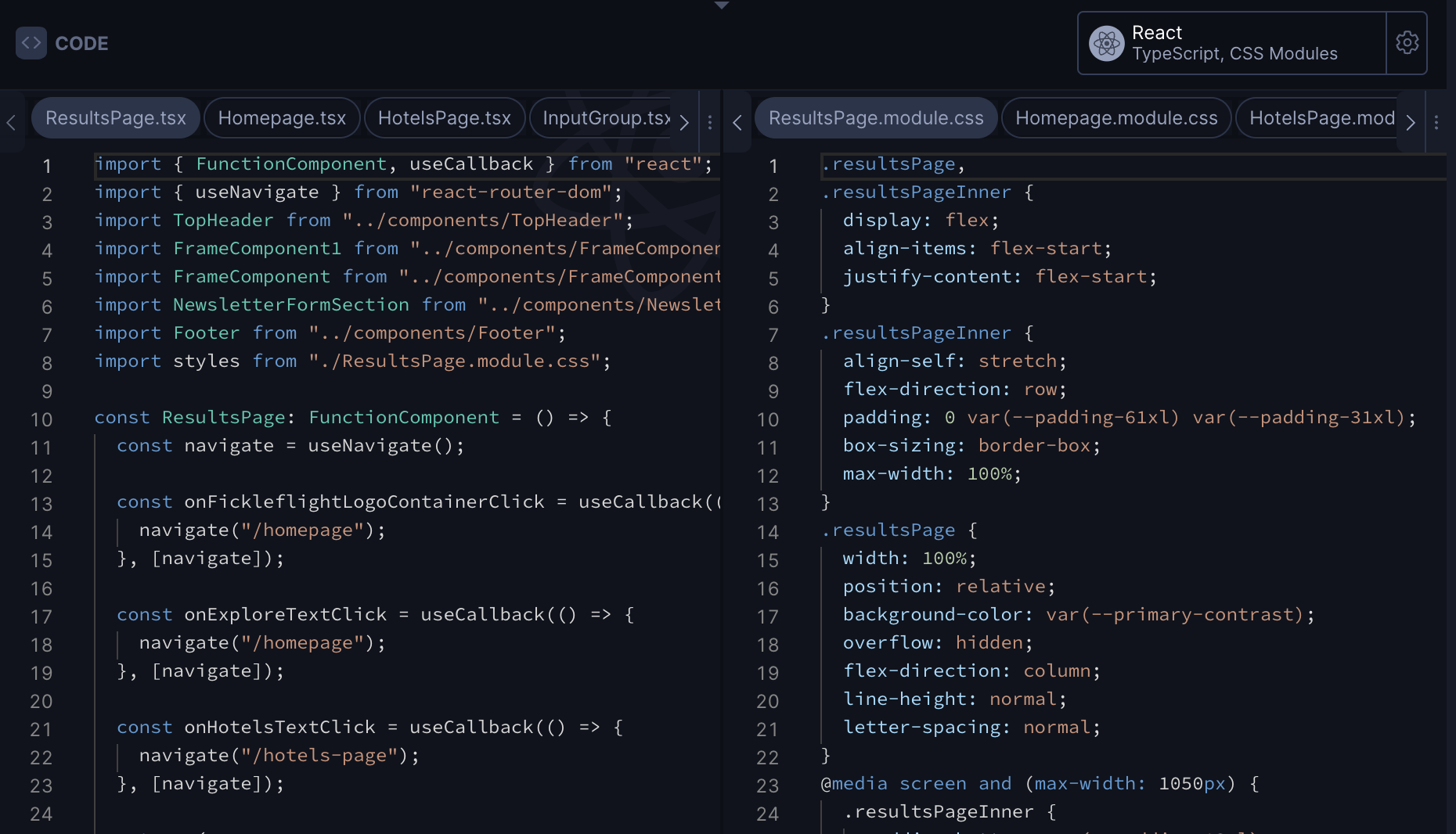Click the left scroll arrow on TSX tabs
This screenshot has width=1456, height=834.
[x=10, y=123]
